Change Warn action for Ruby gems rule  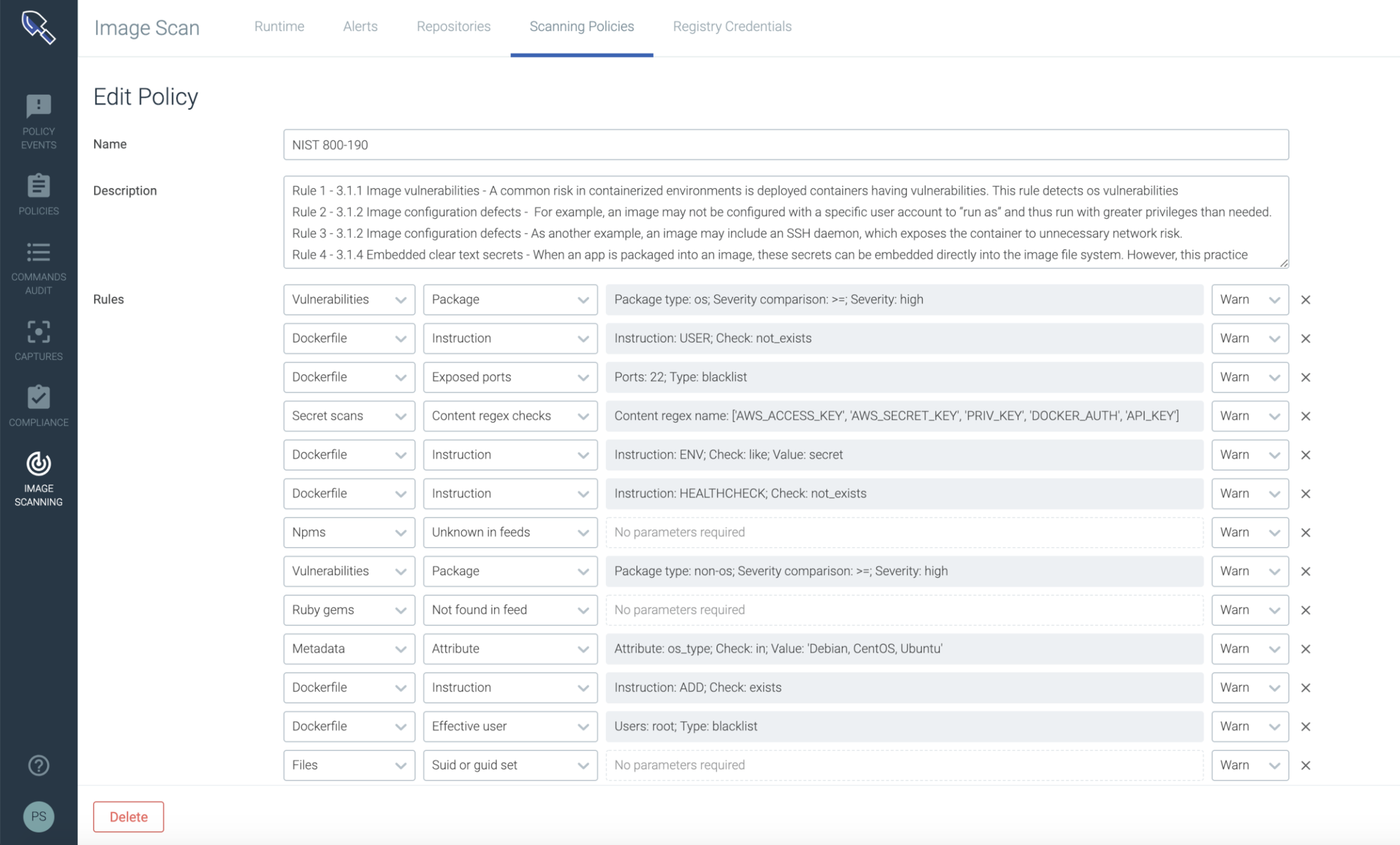coord(1250,610)
